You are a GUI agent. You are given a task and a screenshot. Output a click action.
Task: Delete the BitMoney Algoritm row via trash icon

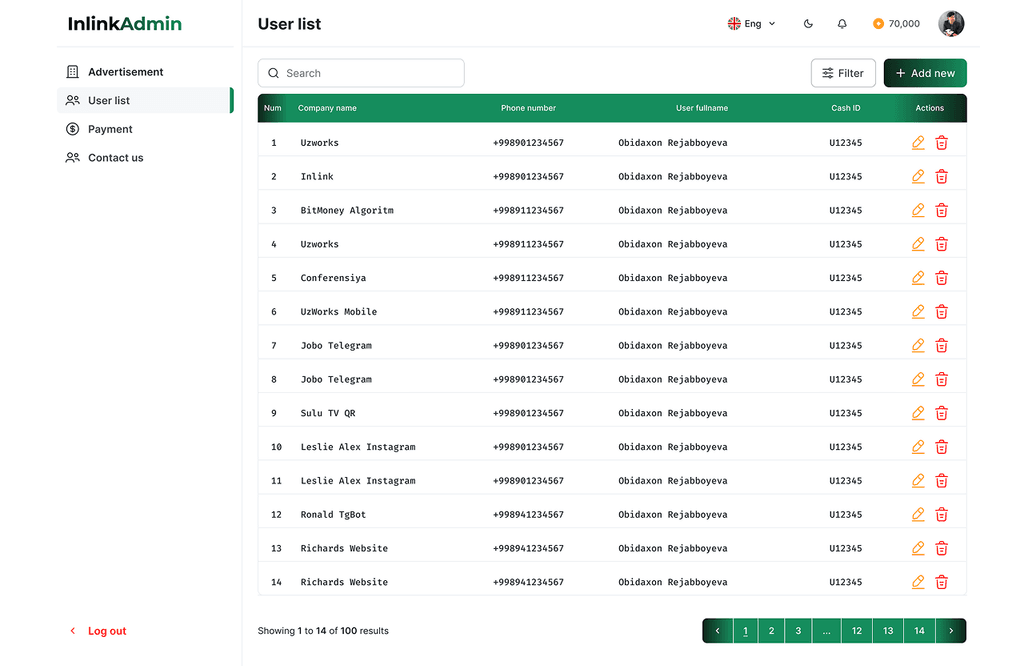tap(941, 211)
